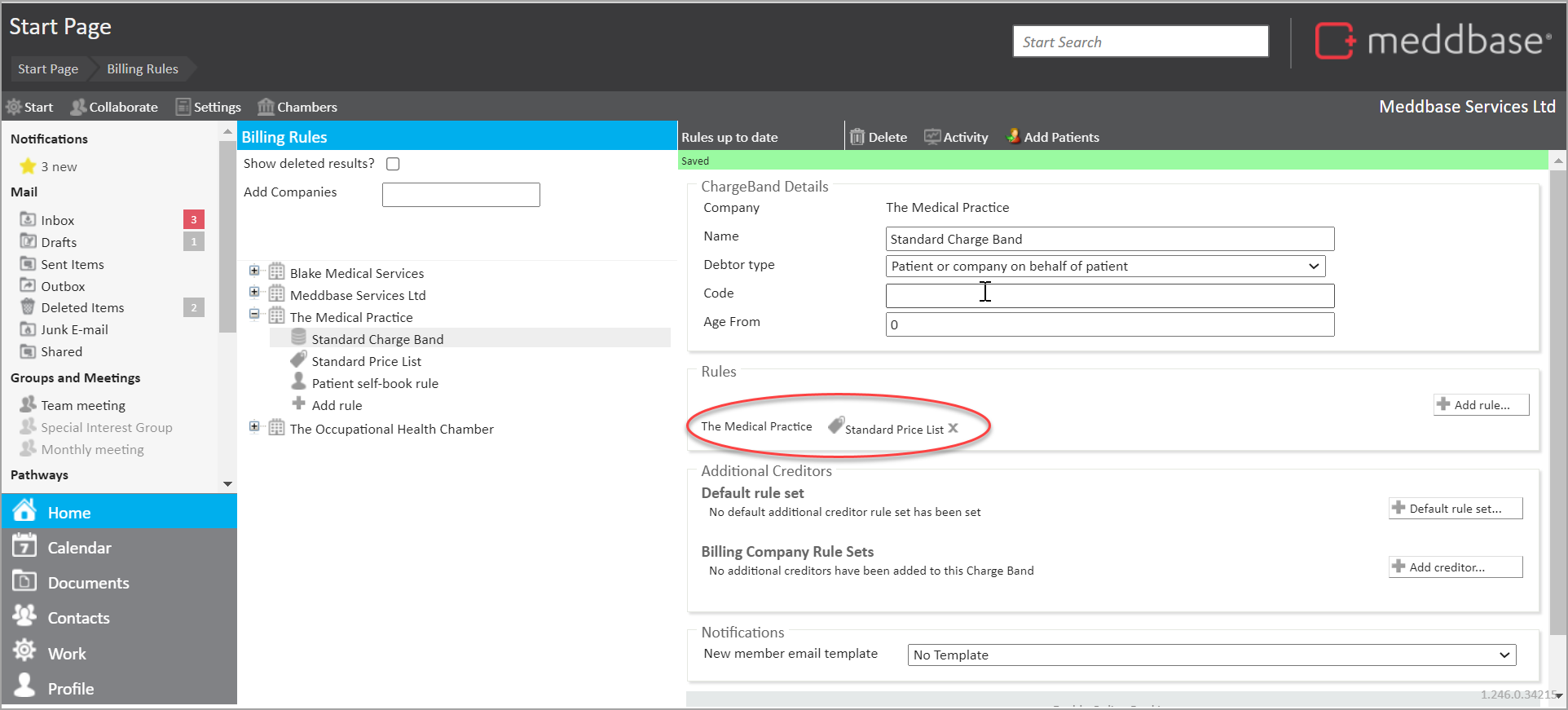Screen dimensions: 1568x710
Task: Click the Delete trash icon in toolbar
Action: click(x=857, y=137)
